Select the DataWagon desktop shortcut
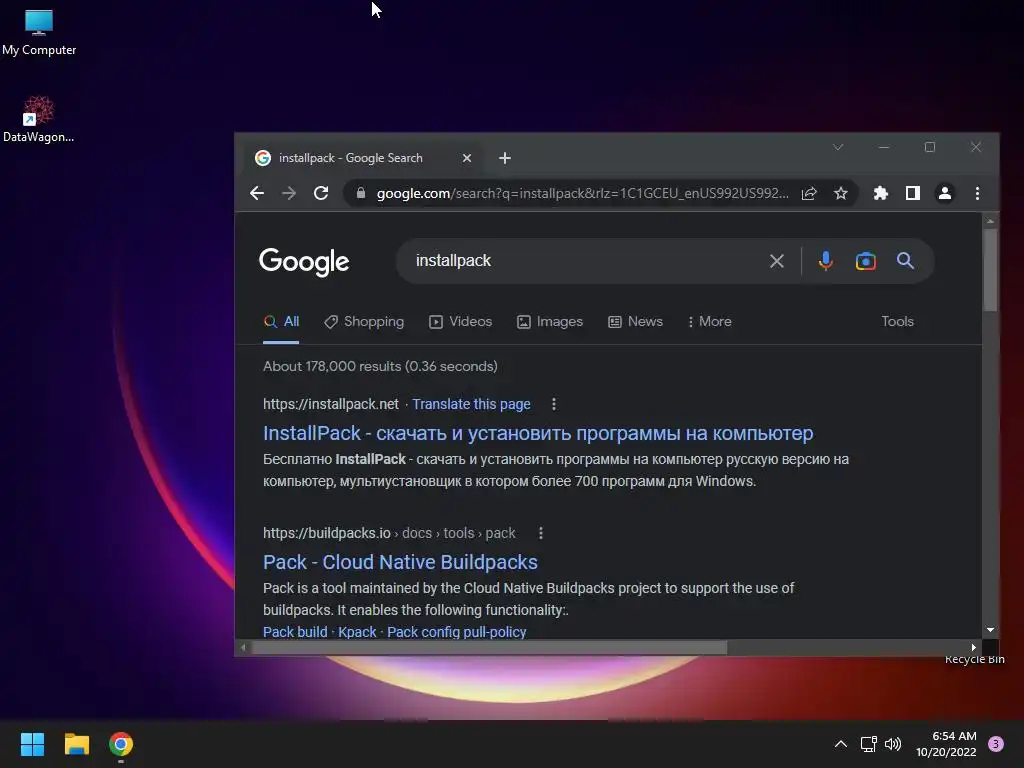The image size is (1024, 768). pyautogui.click(x=39, y=120)
